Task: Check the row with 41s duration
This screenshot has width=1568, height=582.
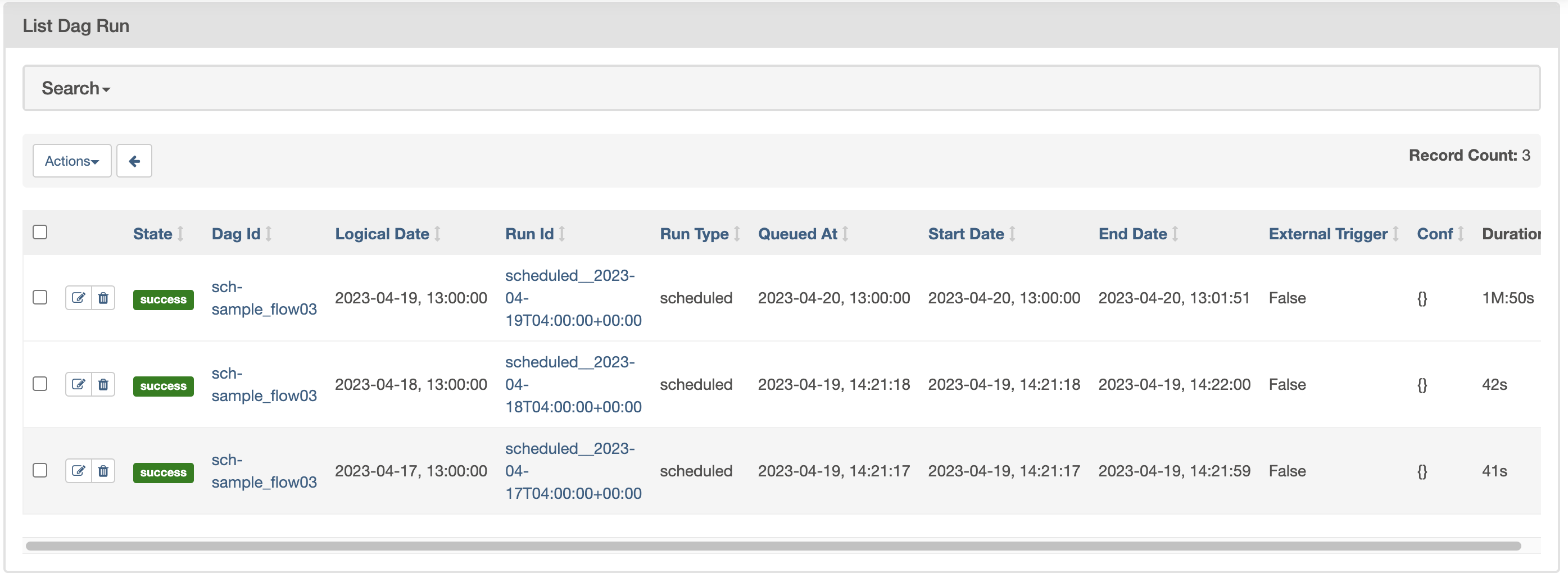Action: coord(40,470)
